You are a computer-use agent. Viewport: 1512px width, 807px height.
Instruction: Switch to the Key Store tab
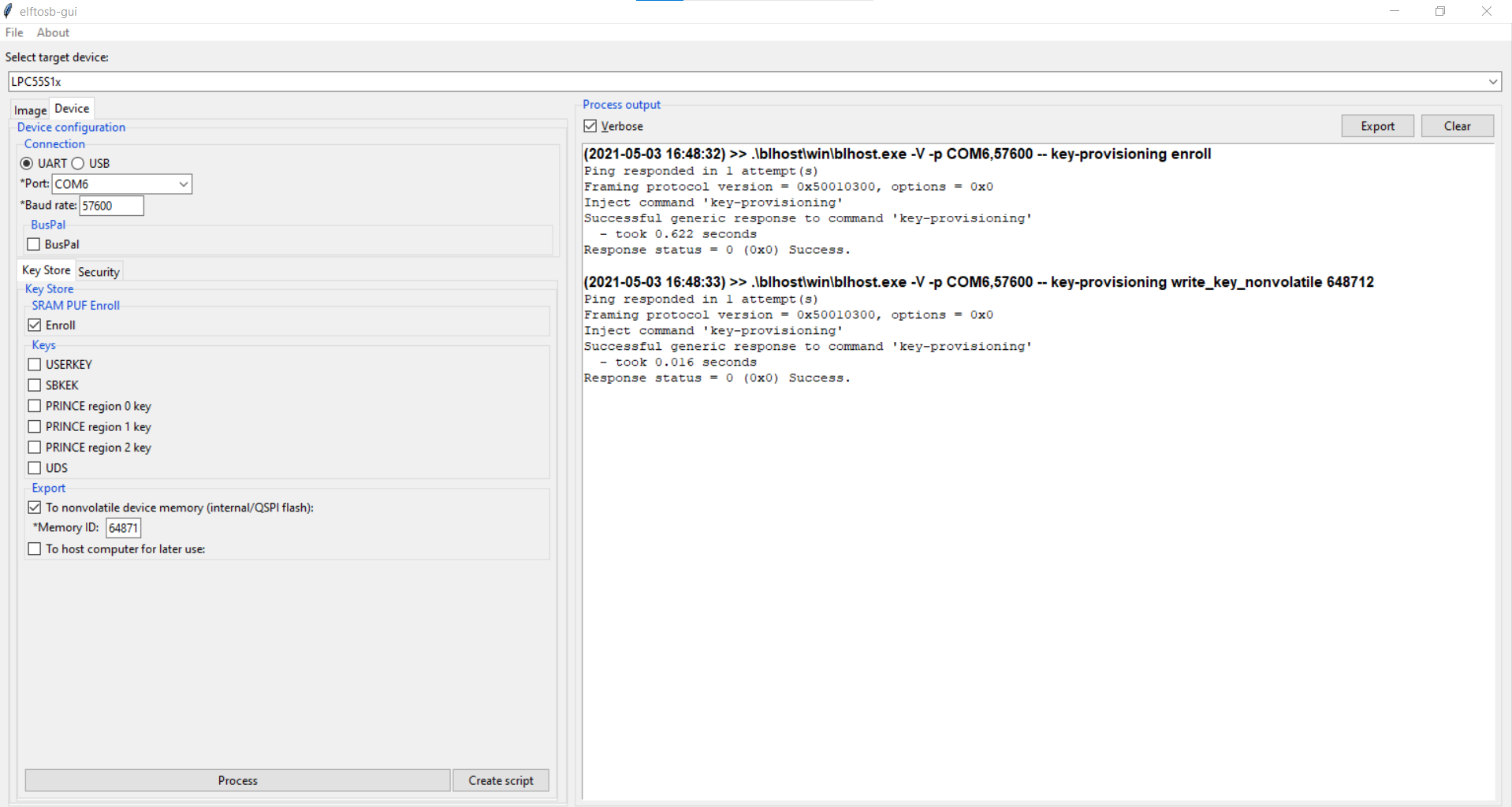click(47, 270)
